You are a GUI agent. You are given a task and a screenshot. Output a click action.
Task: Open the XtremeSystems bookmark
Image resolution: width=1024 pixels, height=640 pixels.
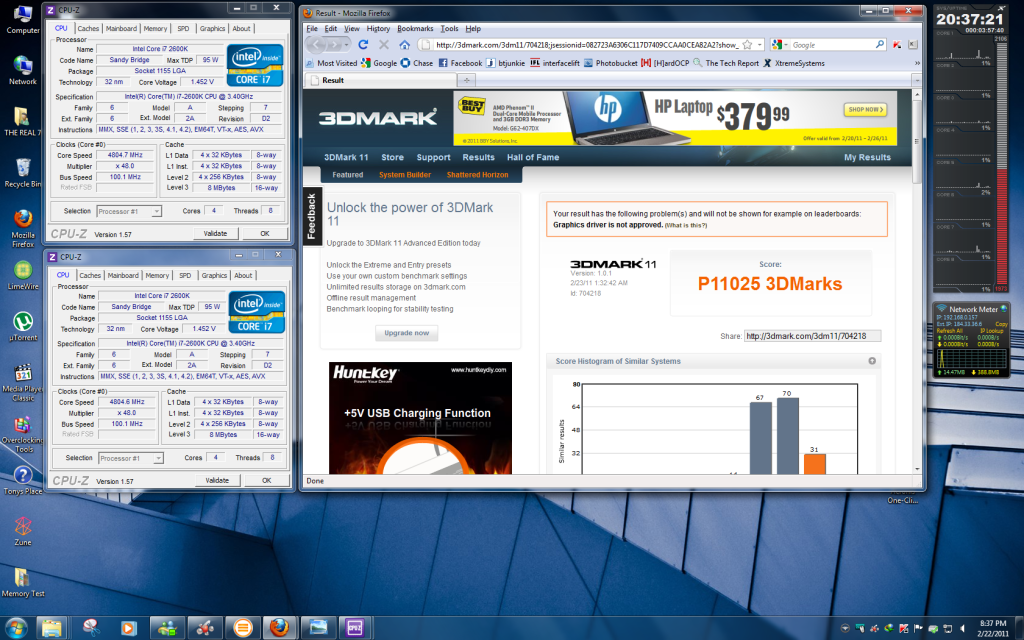click(x=794, y=63)
